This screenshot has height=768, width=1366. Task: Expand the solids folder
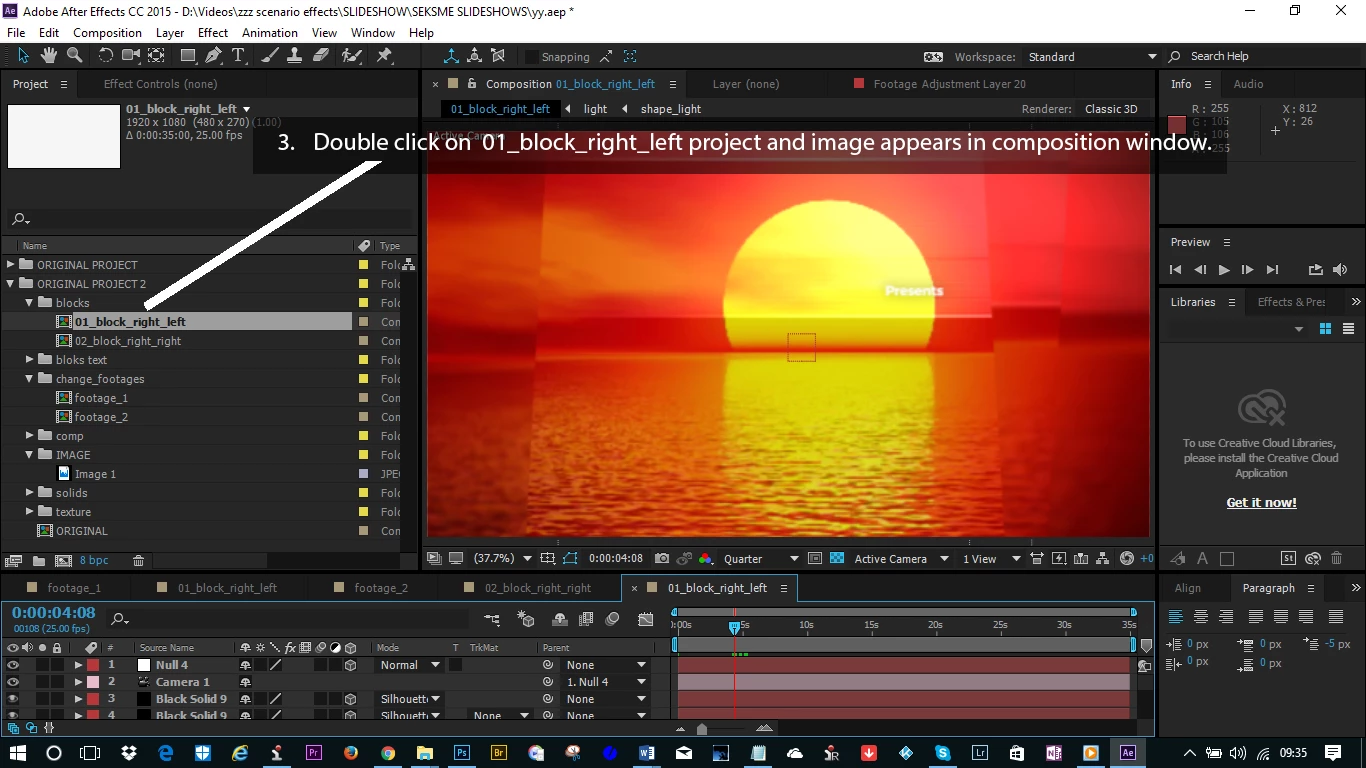(30, 493)
